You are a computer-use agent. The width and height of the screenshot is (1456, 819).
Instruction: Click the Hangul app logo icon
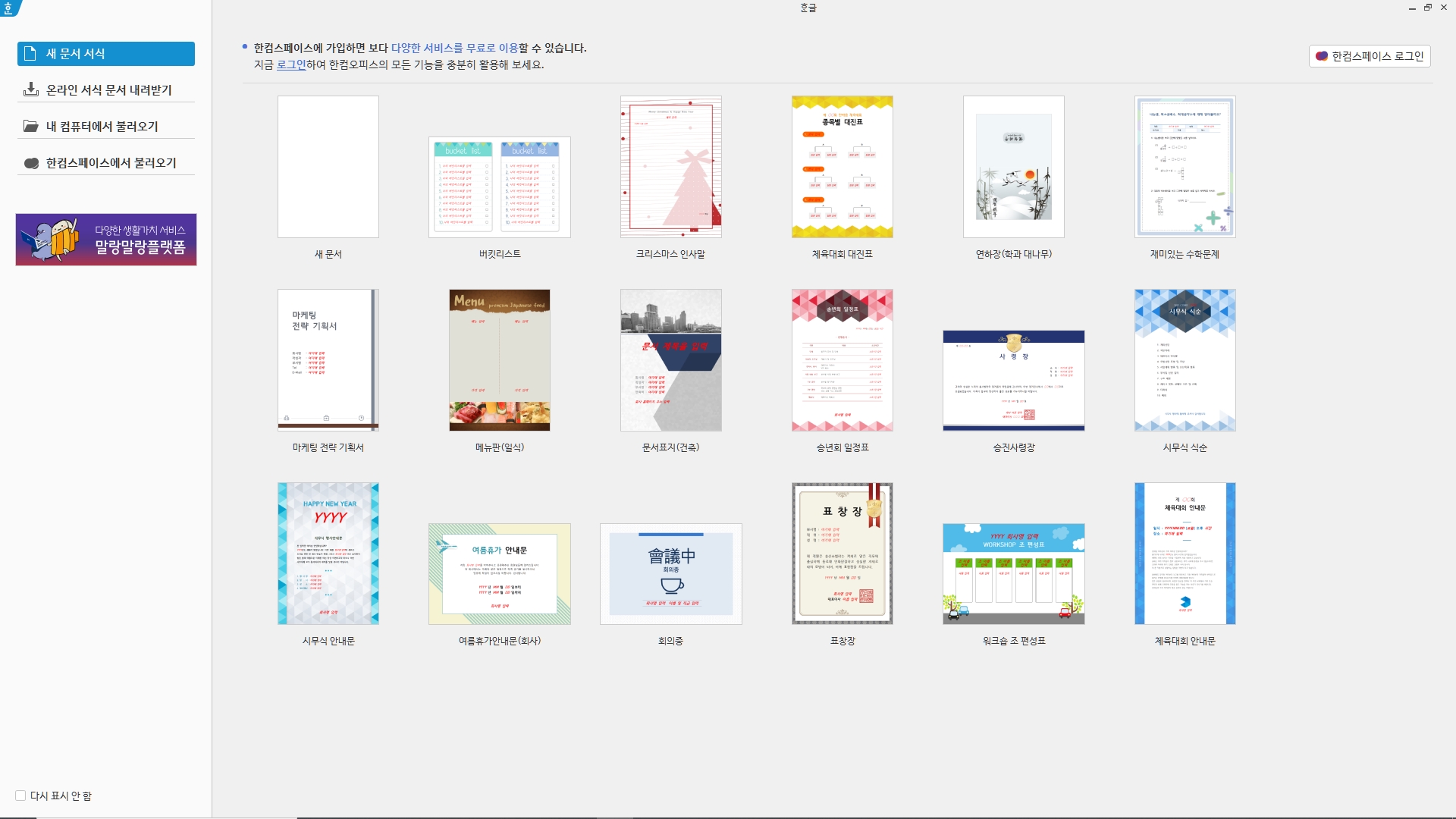coord(8,8)
